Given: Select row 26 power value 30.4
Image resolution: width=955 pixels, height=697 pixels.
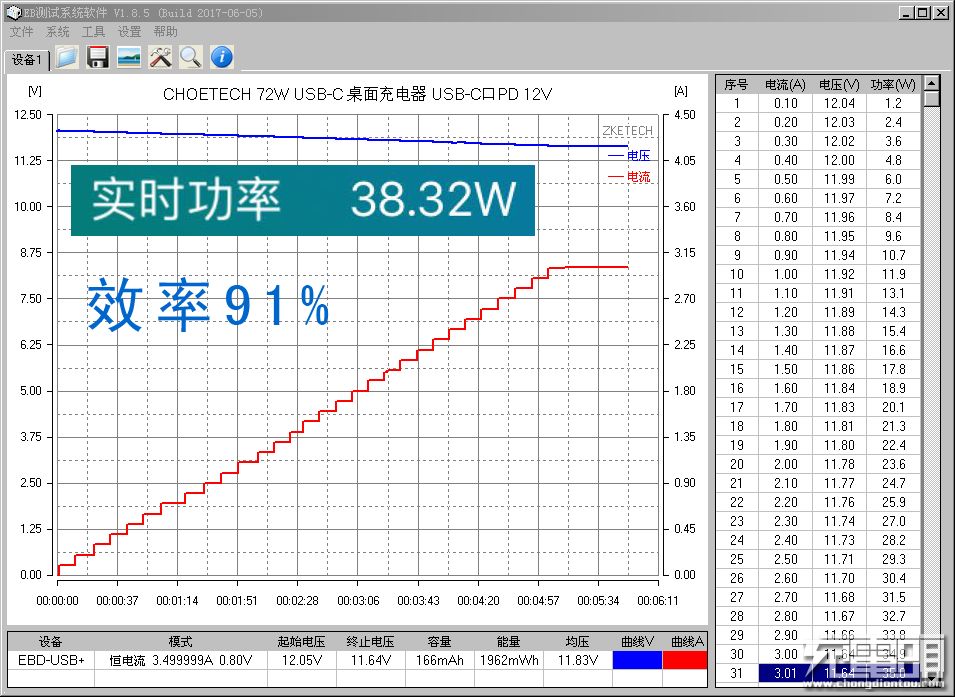Looking at the screenshot, I should coord(893,578).
